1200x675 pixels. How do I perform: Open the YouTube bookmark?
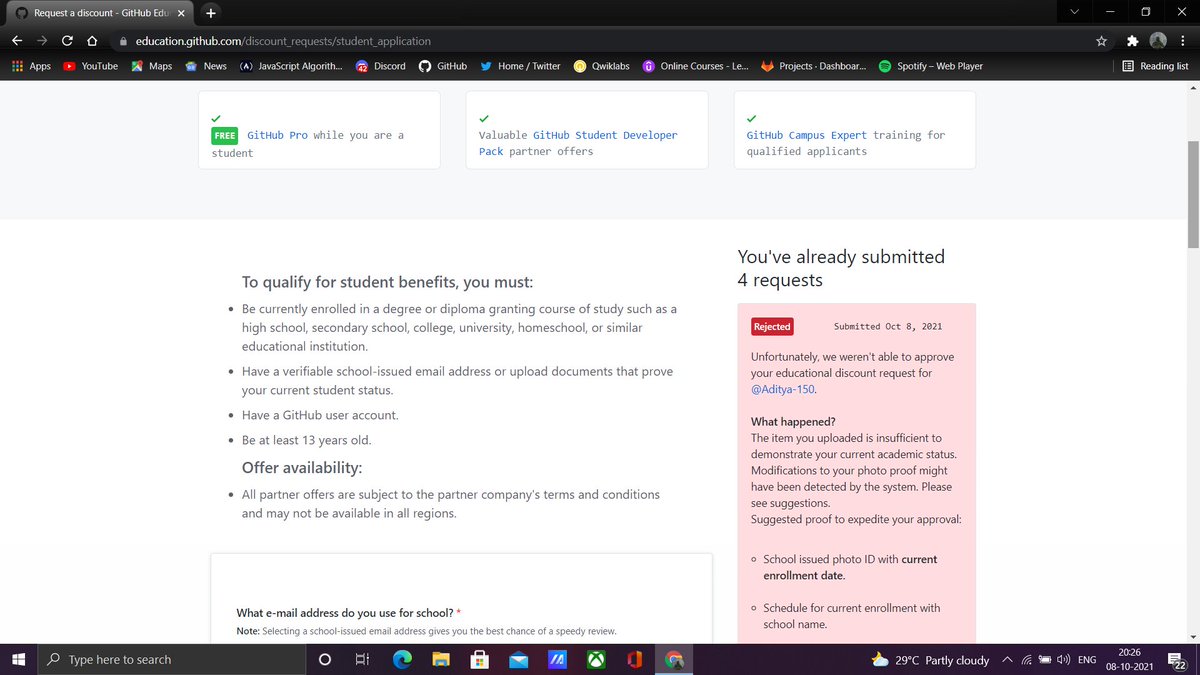click(x=90, y=66)
